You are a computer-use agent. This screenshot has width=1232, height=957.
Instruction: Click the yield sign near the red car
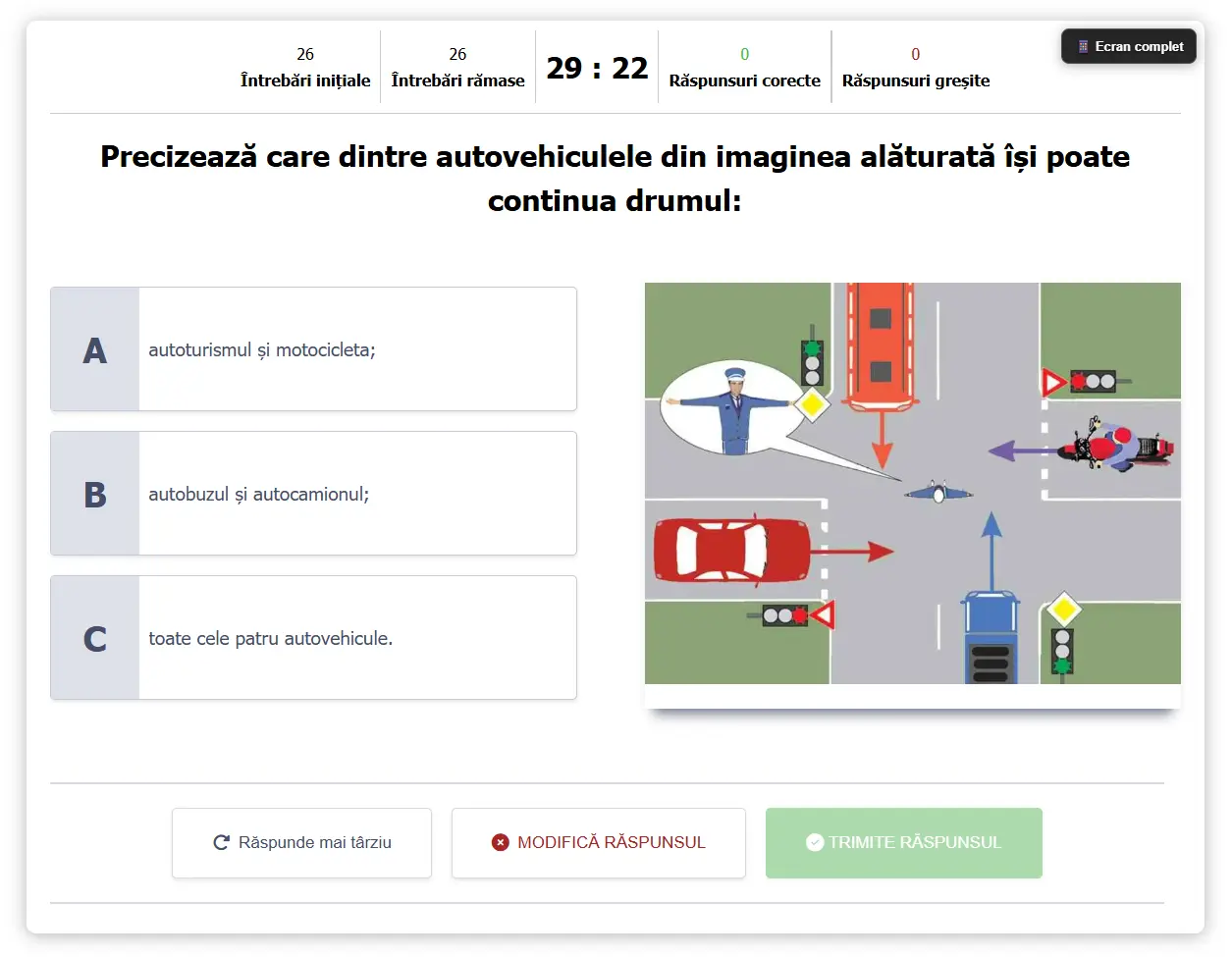(x=822, y=615)
